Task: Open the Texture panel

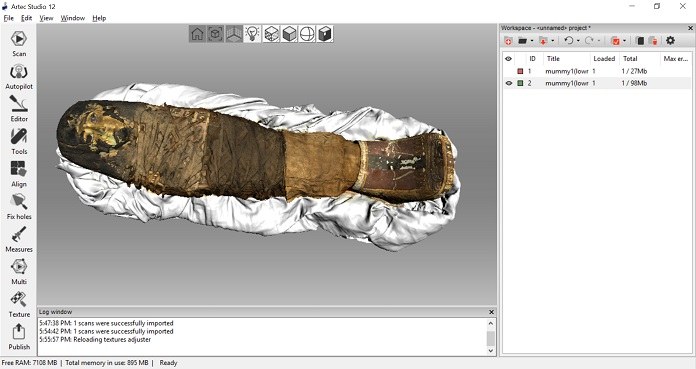Action: pos(19,304)
